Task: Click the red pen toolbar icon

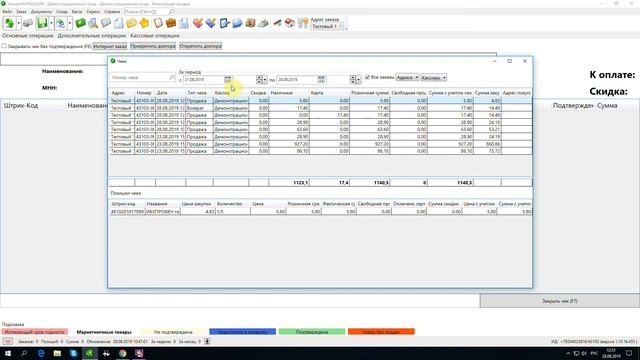Action: click(277, 23)
